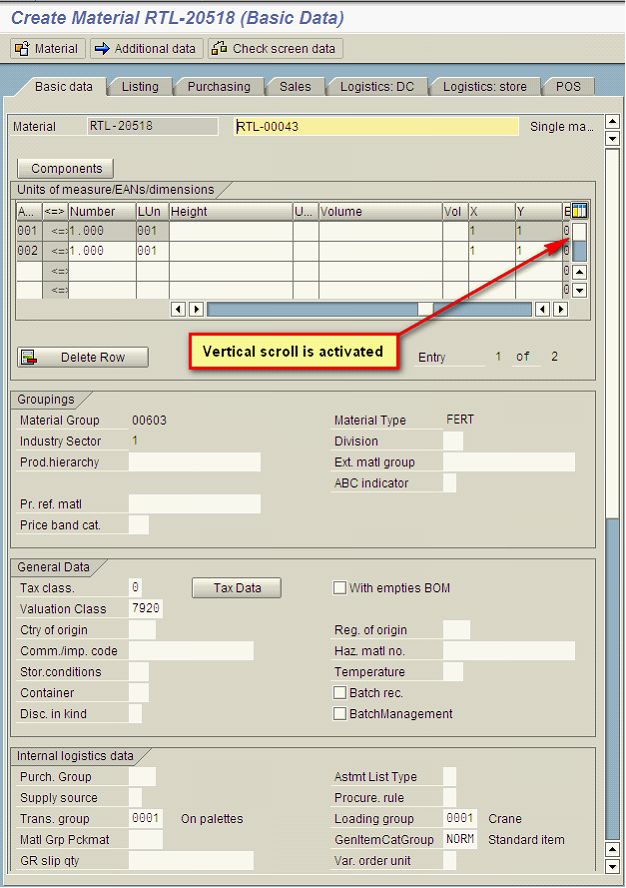Viewport: 626px width, 888px height.
Task: Click the Delete Row button
Action: point(83,357)
